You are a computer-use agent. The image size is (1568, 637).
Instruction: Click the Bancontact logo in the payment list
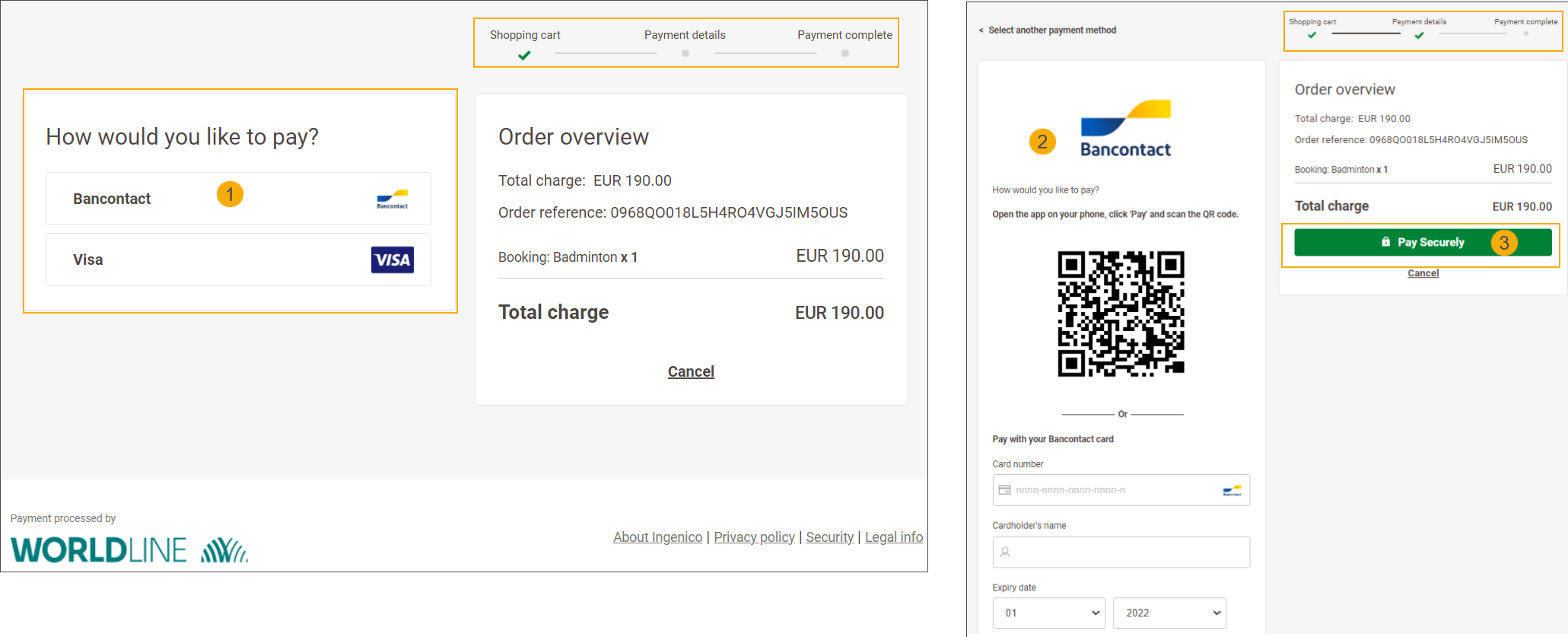tap(393, 199)
